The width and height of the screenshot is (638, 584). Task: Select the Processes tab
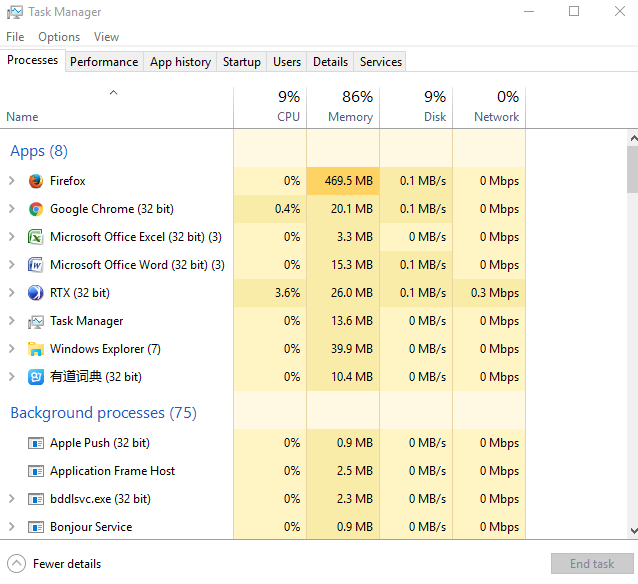coord(33,60)
